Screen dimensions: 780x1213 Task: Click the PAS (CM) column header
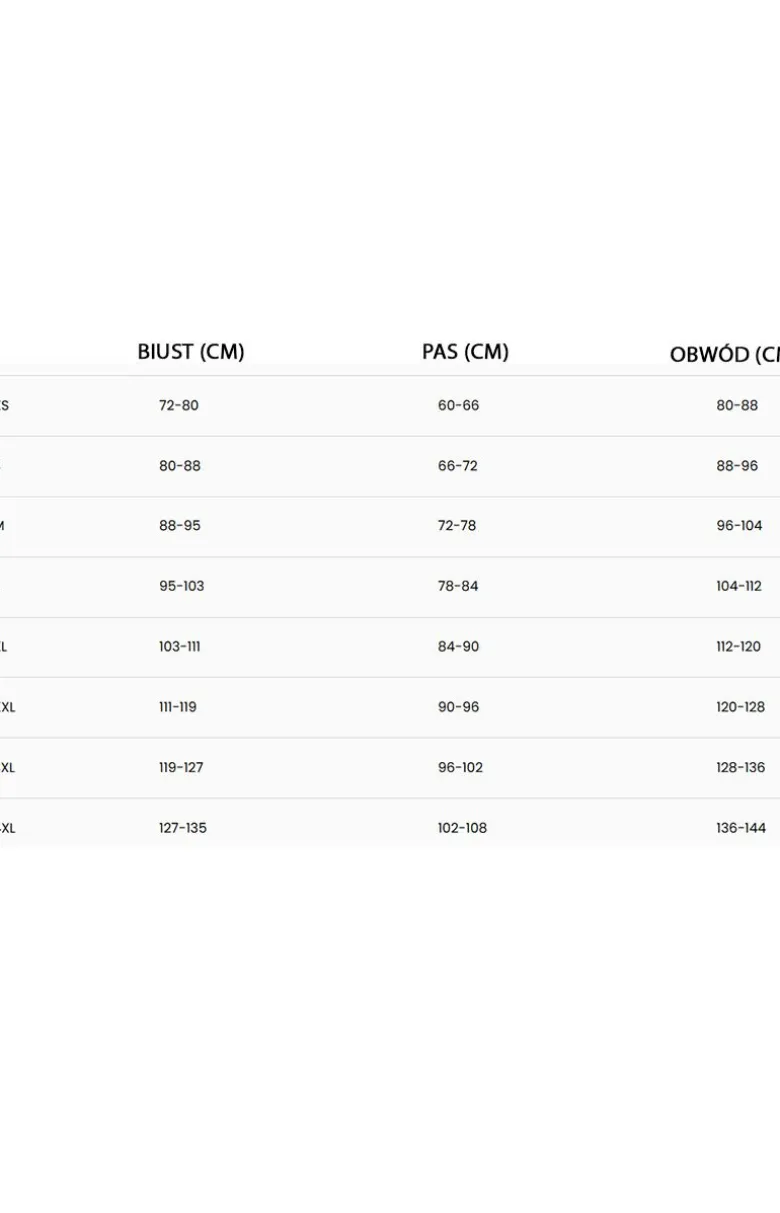[465, 352]
